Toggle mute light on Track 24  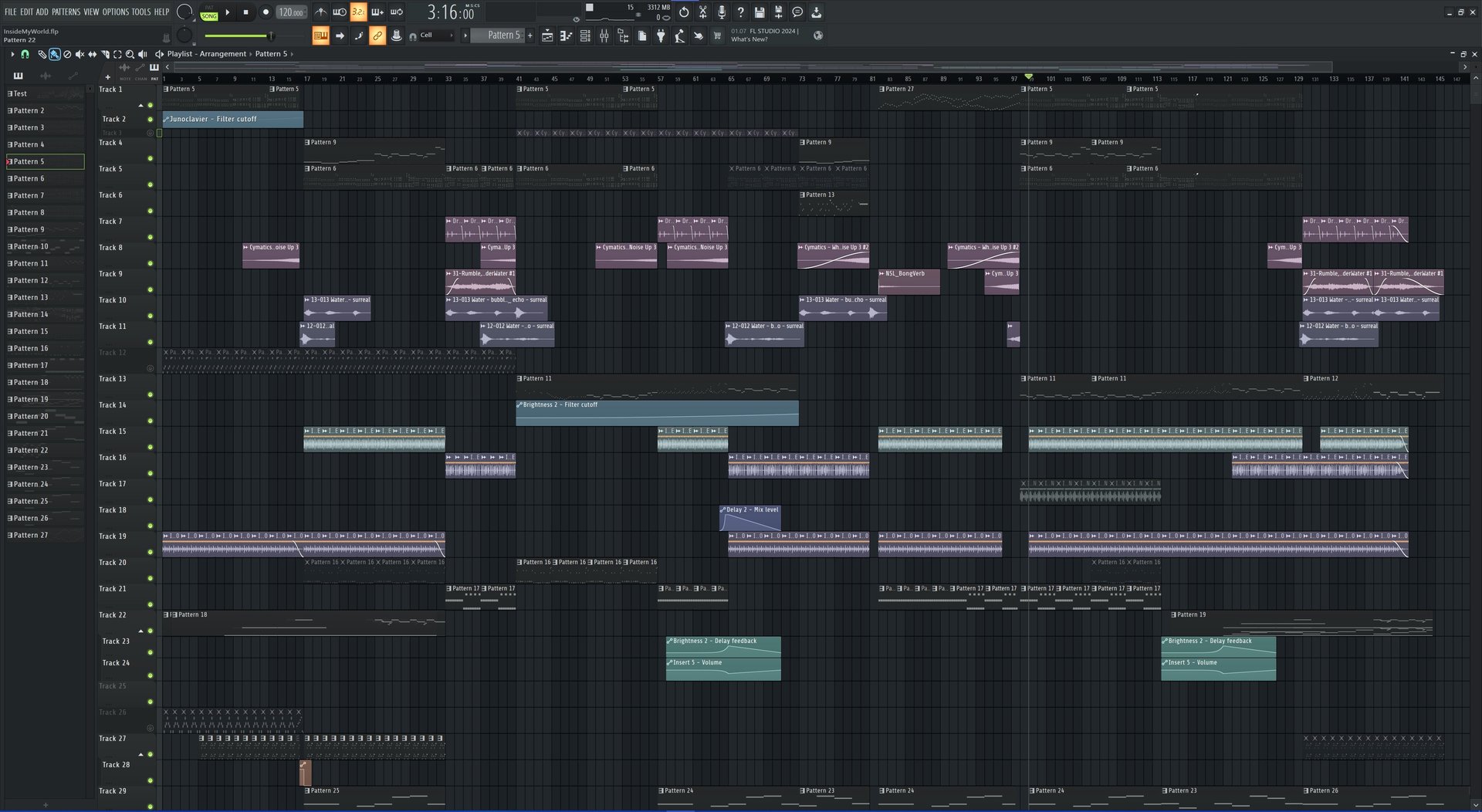tap(150, 675)
